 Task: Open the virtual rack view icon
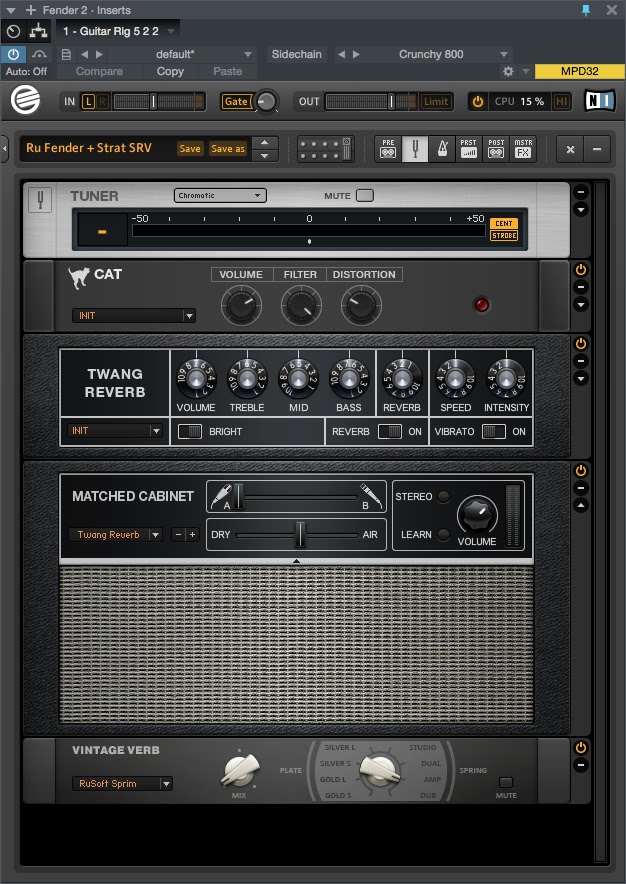pos(325,149)
